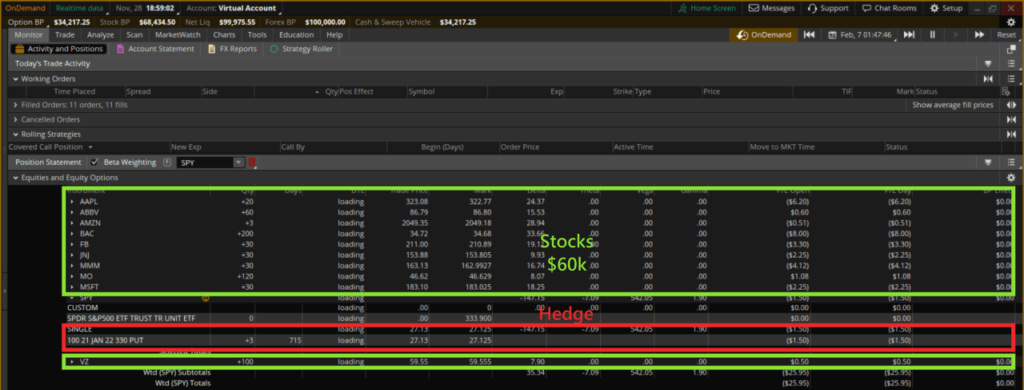Screen dimensions: 1024x390
Task: Collapse the Working Orders section
Action: point(15,79)
